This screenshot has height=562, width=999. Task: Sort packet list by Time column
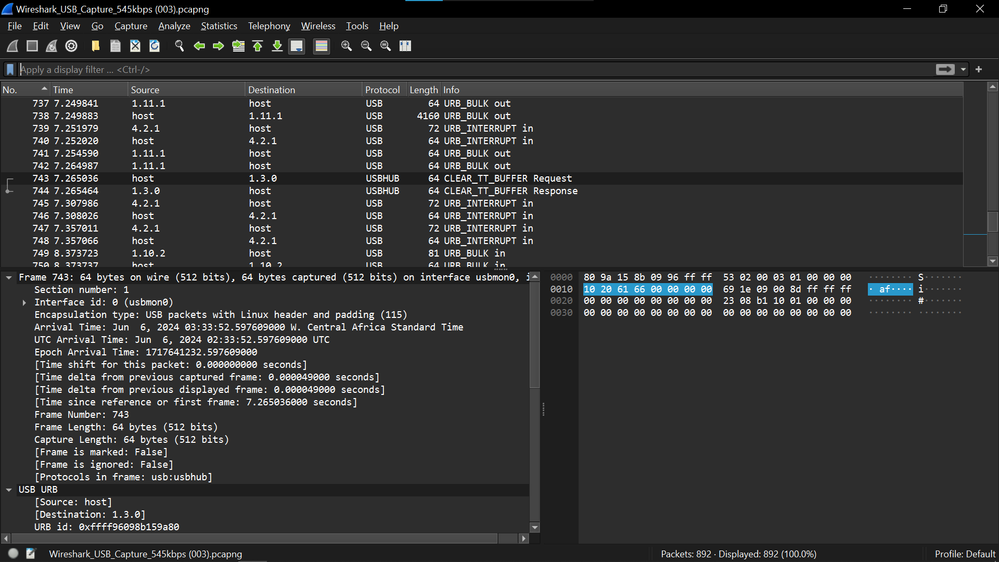point(89,90)
